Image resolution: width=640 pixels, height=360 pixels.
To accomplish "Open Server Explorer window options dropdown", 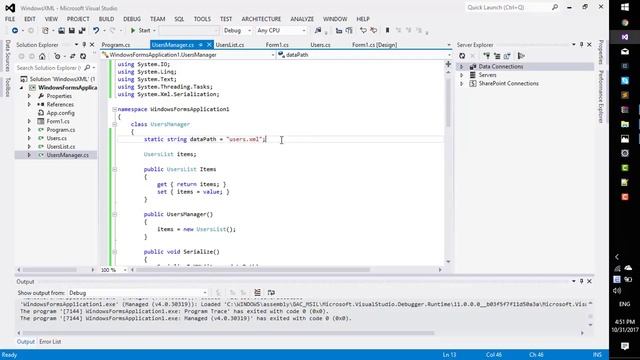I will pos(573,44).
